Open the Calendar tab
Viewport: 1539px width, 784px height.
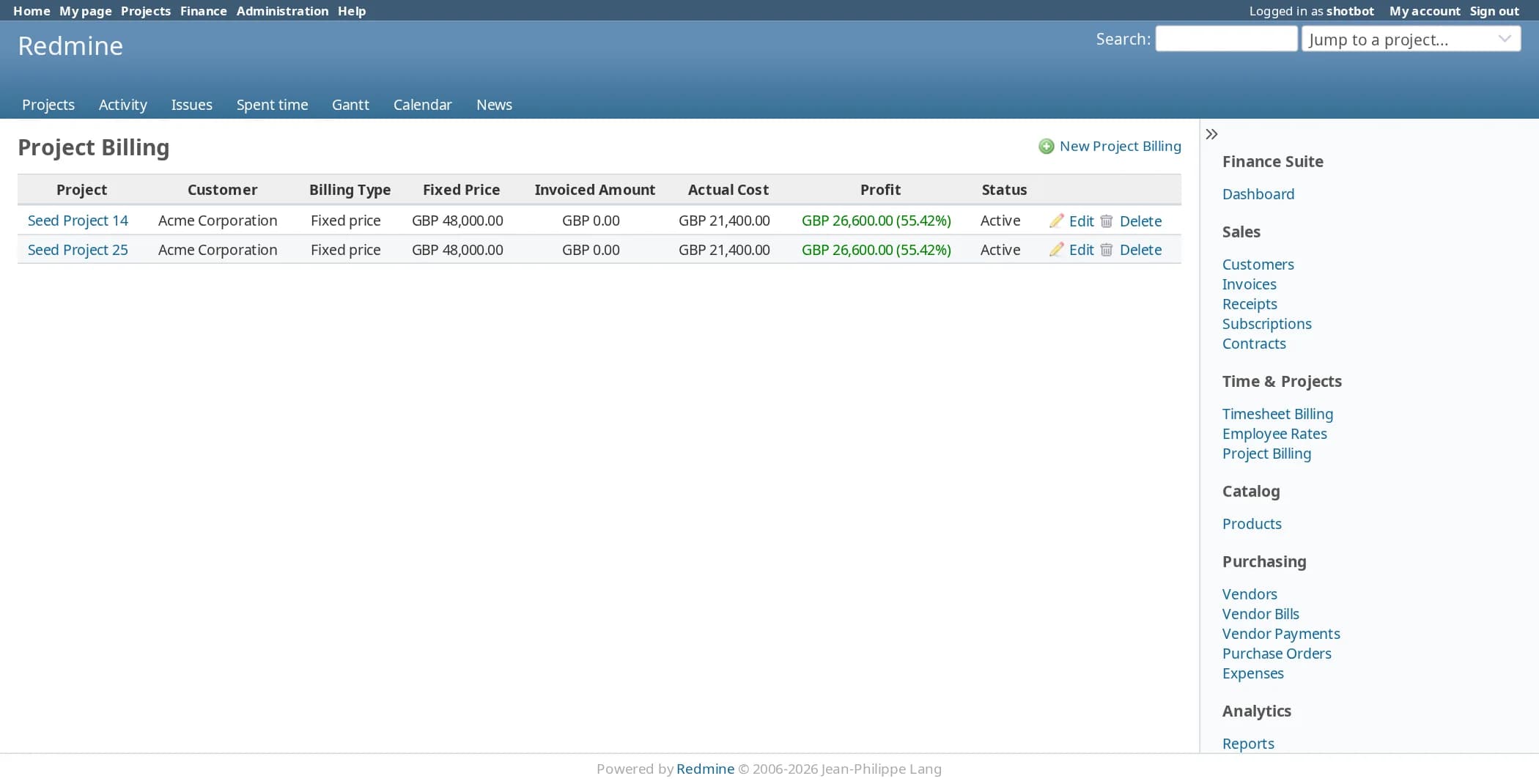tap(423, 105)
